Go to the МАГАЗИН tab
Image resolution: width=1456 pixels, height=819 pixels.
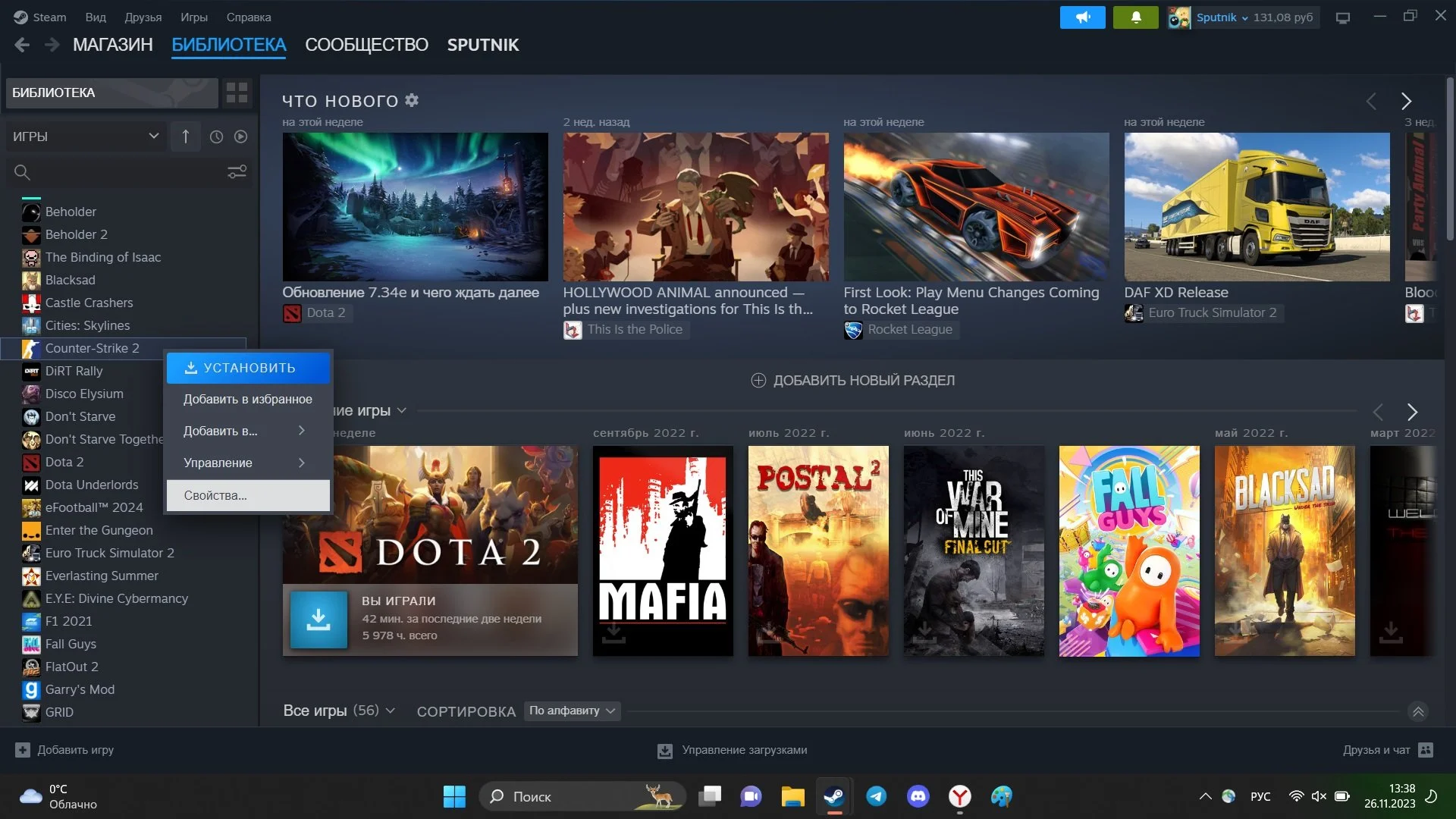[x=113, y=45]
